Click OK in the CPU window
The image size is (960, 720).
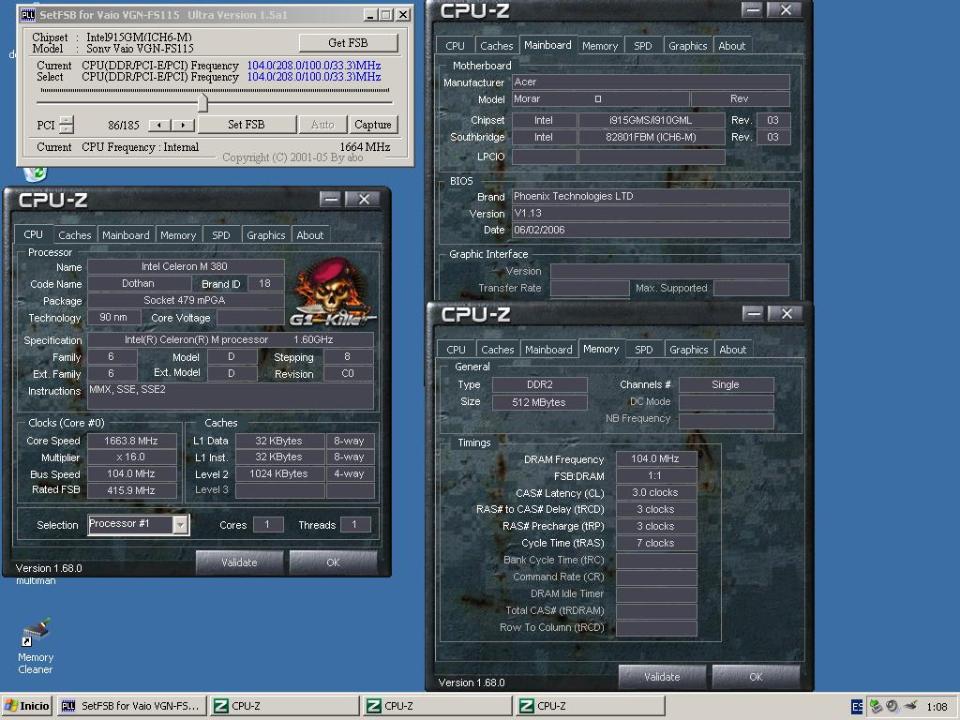click(333, 562)
